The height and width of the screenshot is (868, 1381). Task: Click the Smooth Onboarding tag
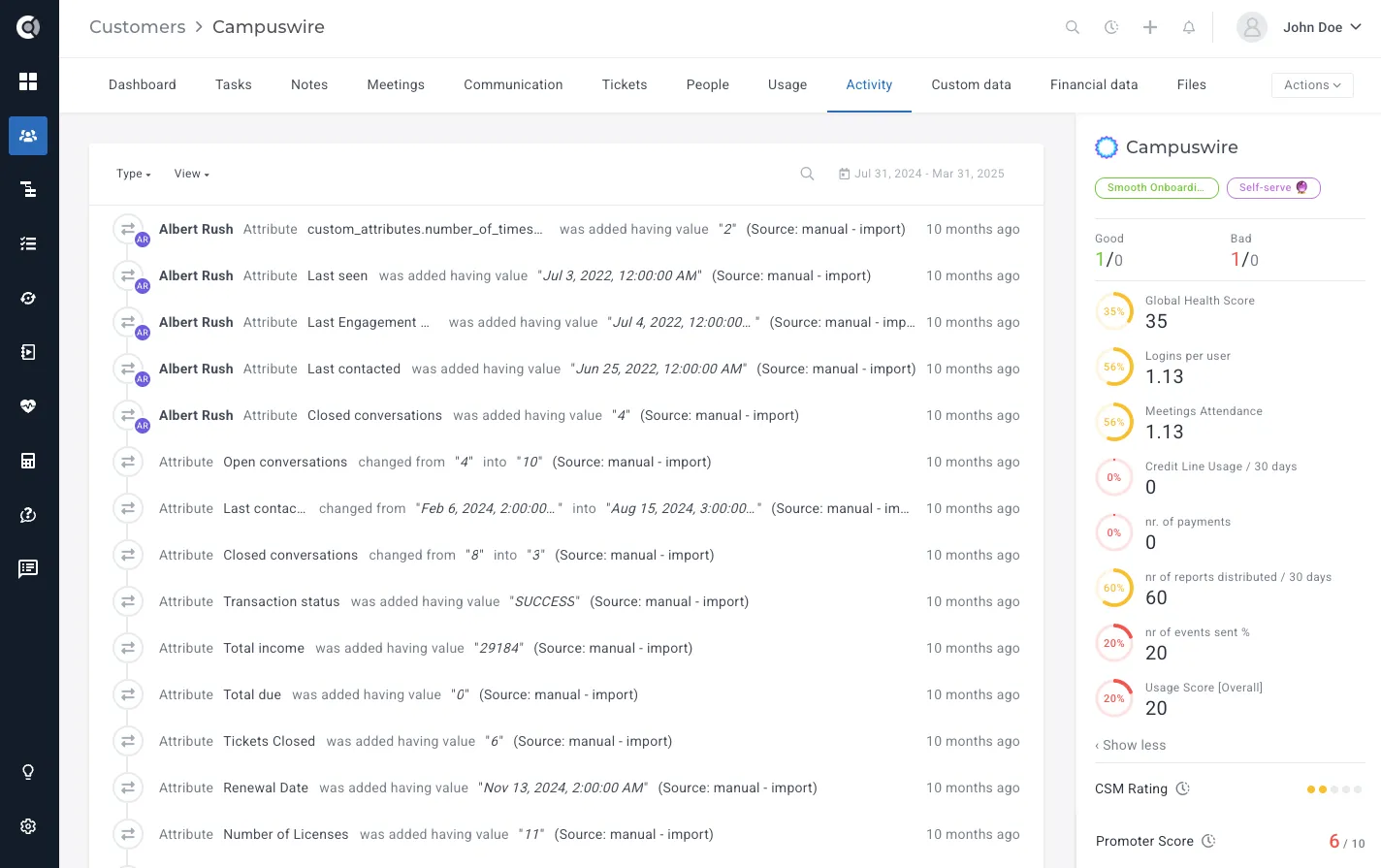(x=1156, y=188)
